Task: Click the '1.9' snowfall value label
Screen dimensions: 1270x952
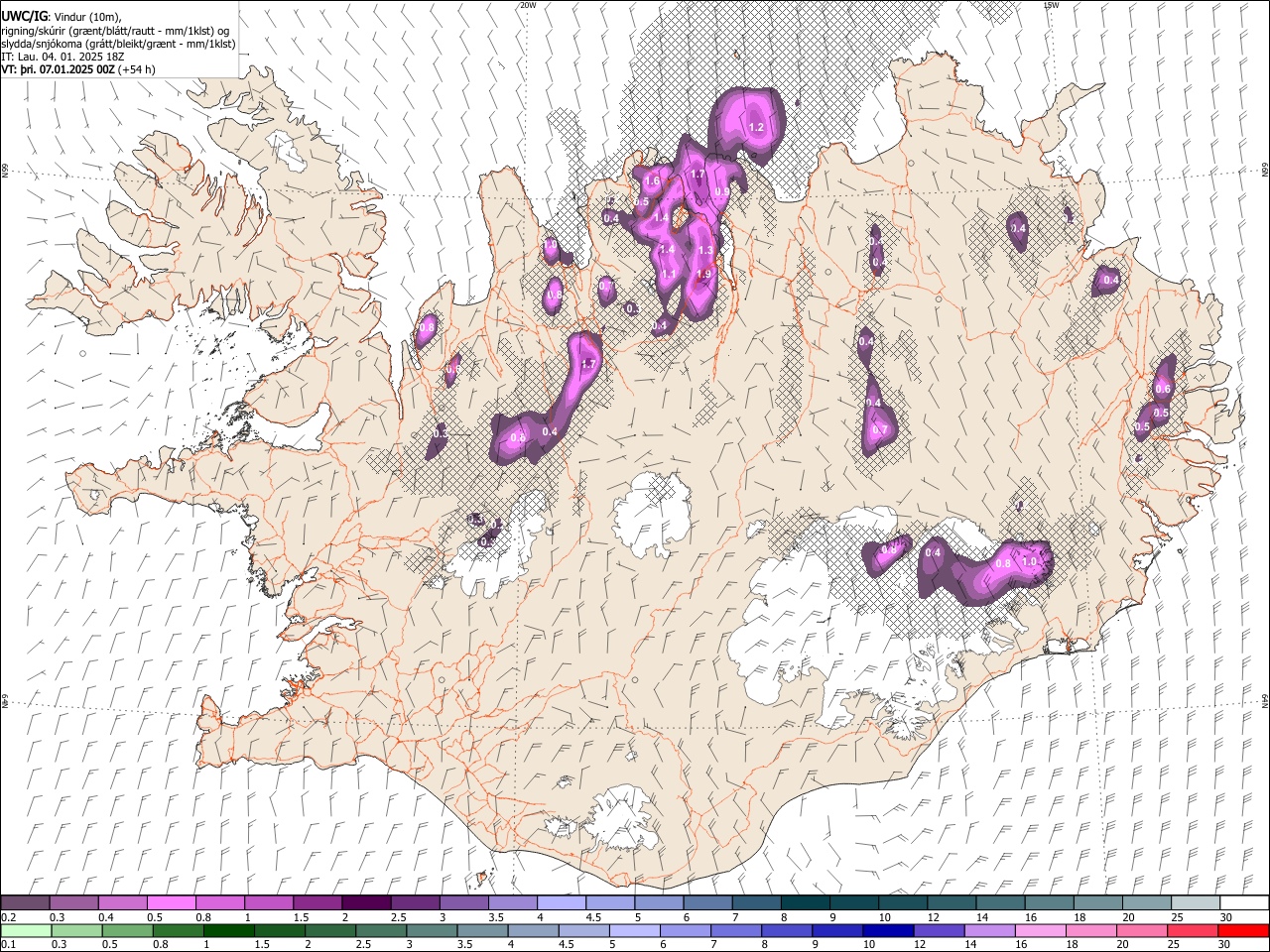Action: [x=704, y=275]
